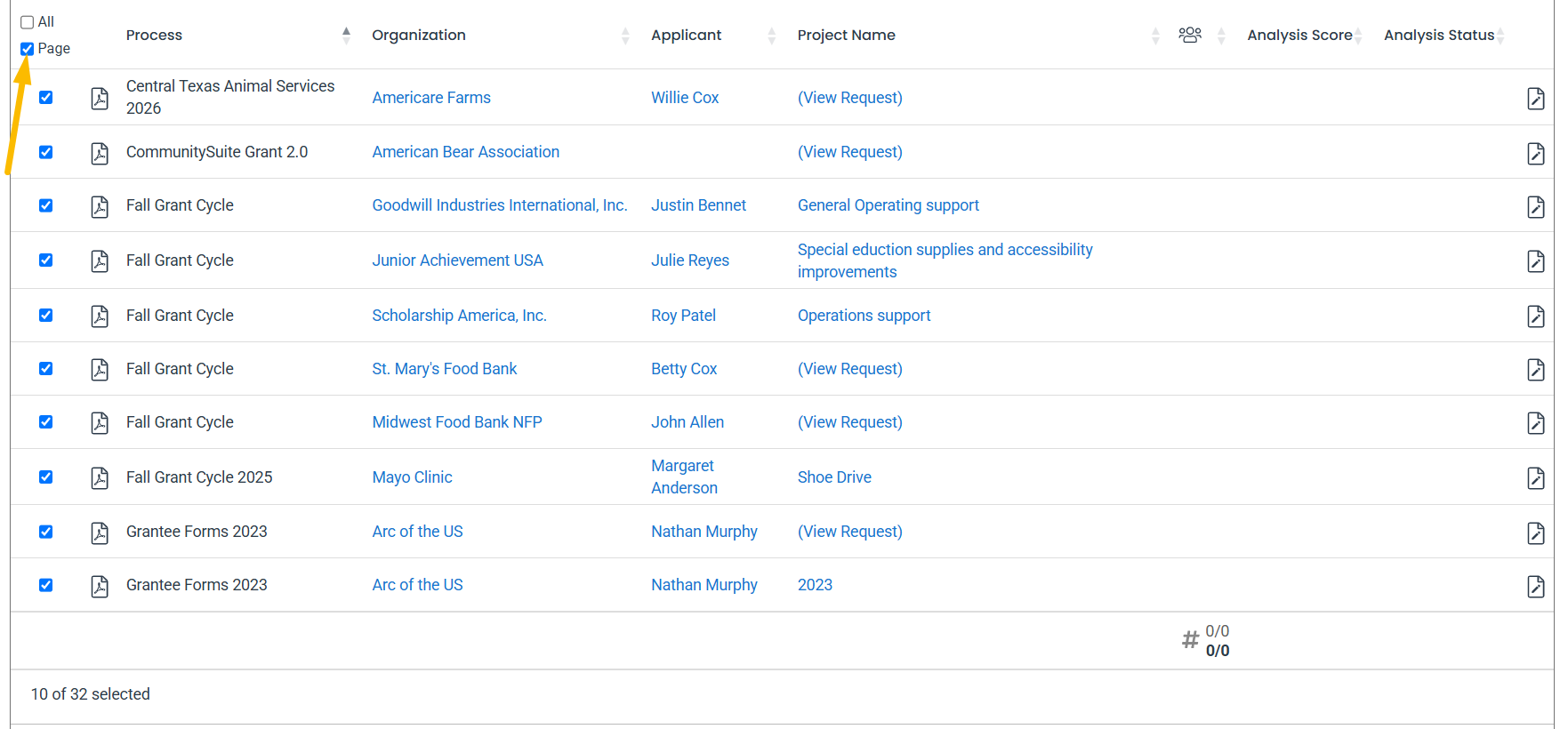Open PDF icon for CommunitySuite Grant 2.0 row
This screenshot has width=1568, height=729.
pos(100,153)
